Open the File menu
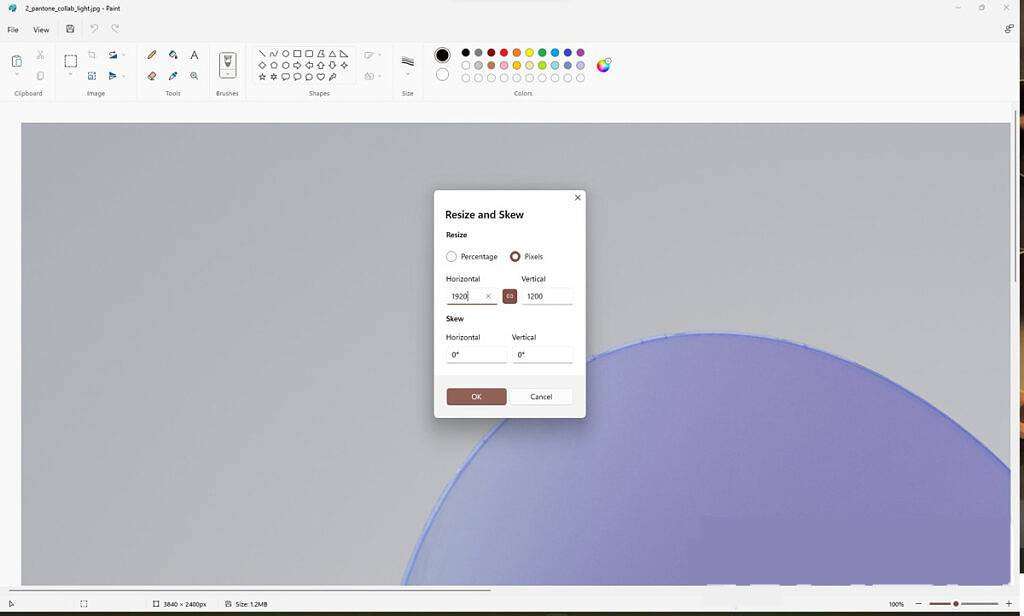 tap(13, 29)
